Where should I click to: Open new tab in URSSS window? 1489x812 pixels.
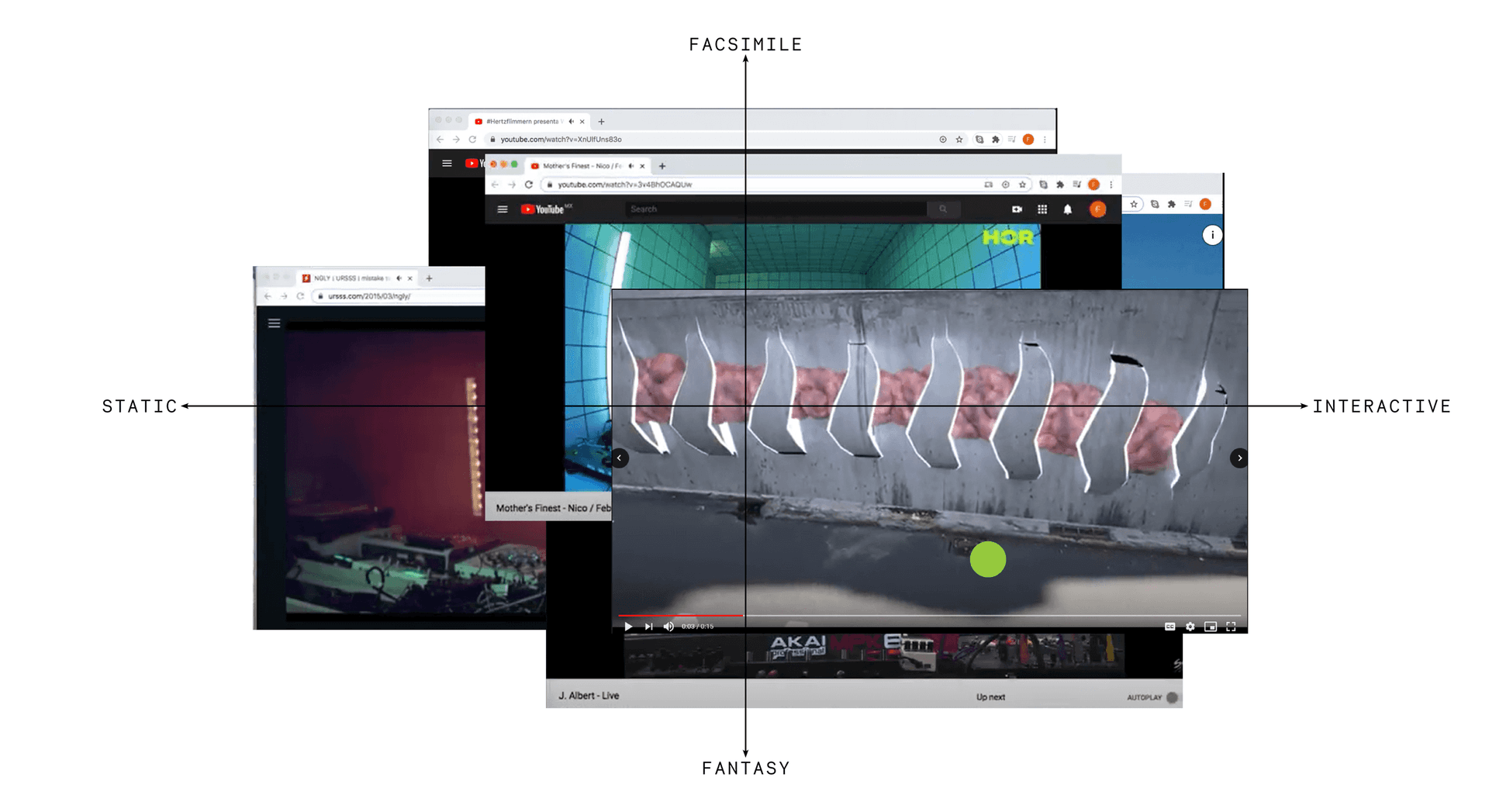(x=429, y=278)
